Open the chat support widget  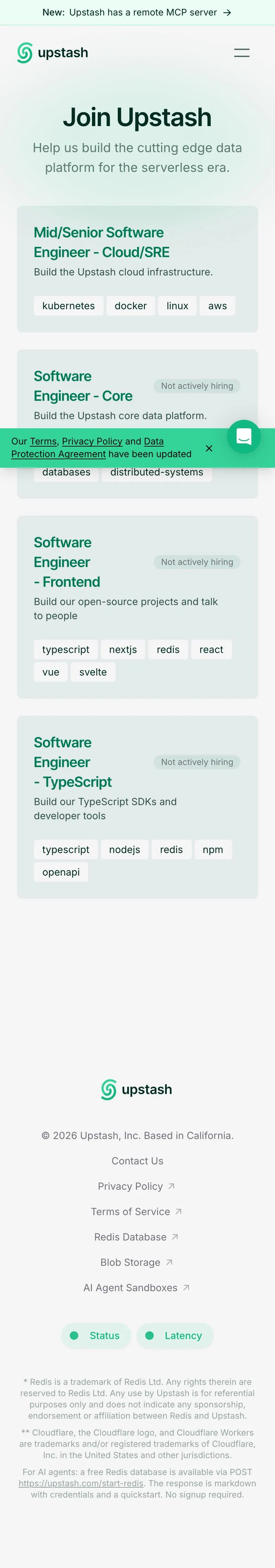[x=244, y=436]
